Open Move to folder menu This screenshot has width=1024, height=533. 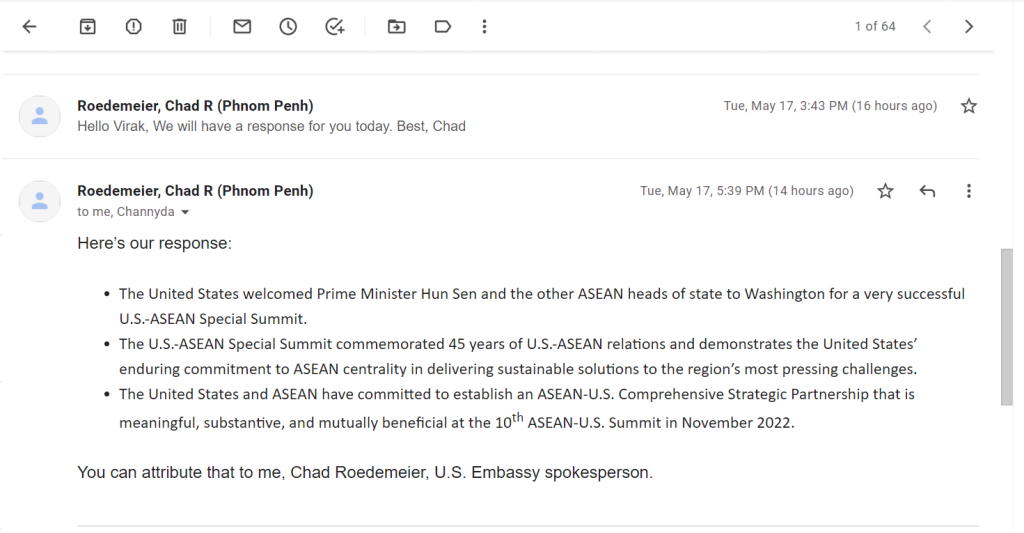396,27
